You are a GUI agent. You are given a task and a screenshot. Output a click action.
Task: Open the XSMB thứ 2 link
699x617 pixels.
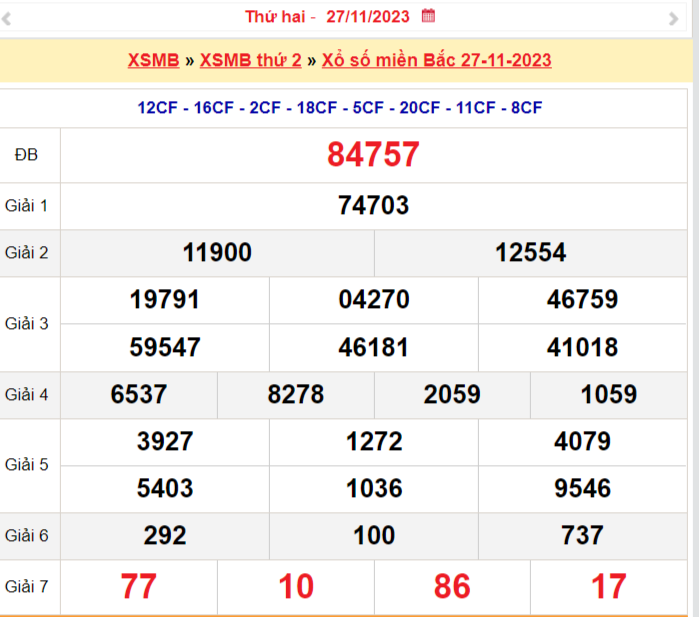pos(250,60)
